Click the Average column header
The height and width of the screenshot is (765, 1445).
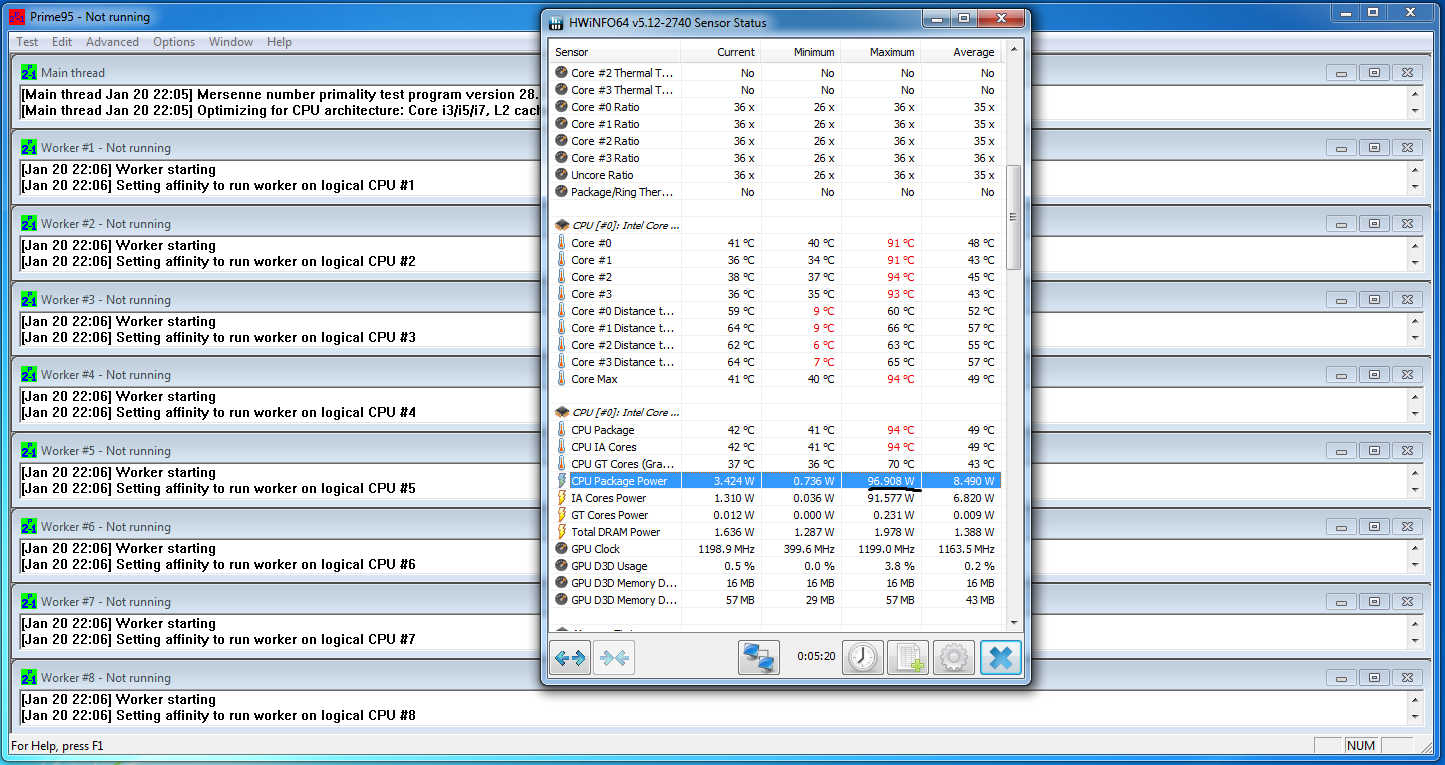click(961, 52)
